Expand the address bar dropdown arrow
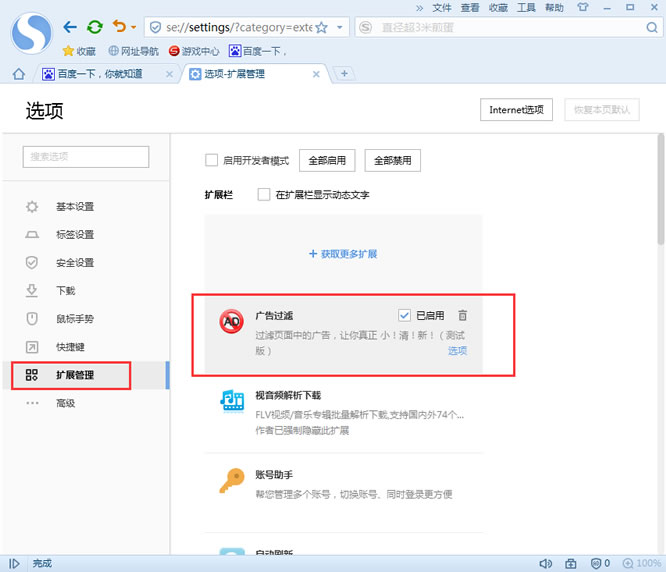The image size is (666, 572). click(x=341, y=27)
